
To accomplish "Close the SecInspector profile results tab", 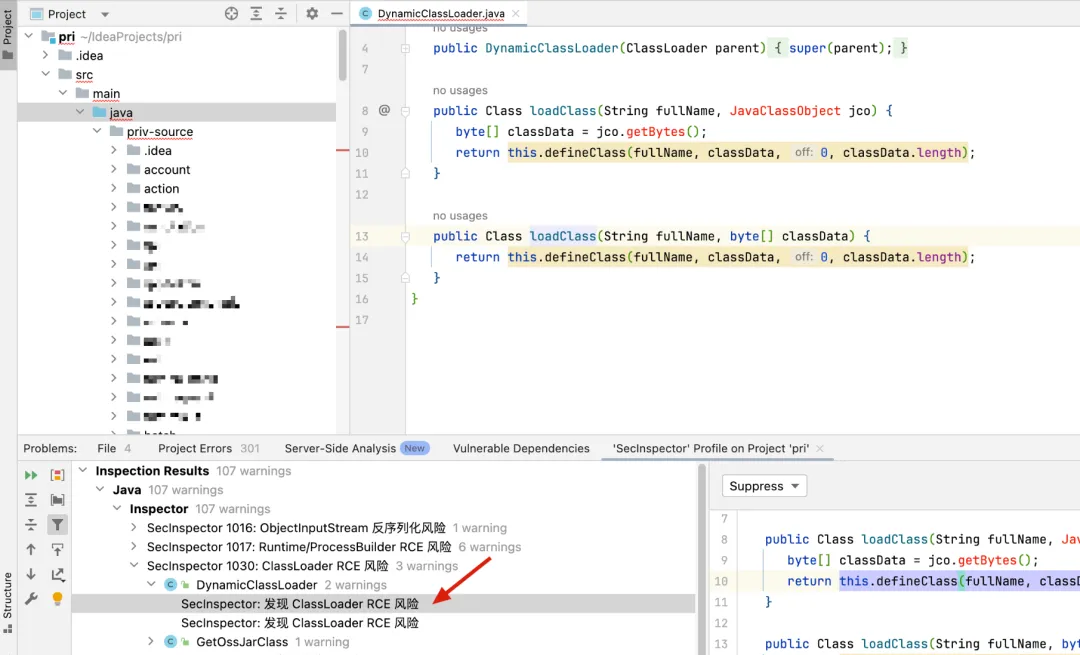I will pyautogui.click(x=820, y=448).
